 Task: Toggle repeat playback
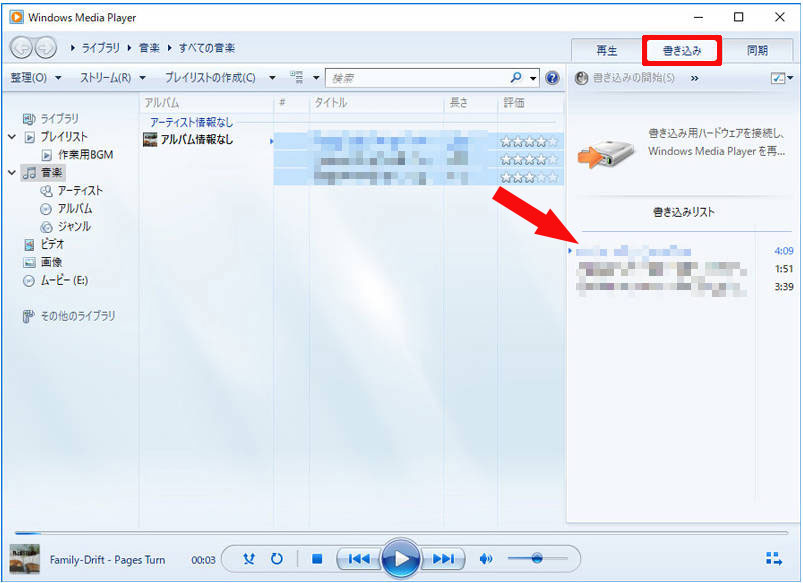click(x=277, y=558)
